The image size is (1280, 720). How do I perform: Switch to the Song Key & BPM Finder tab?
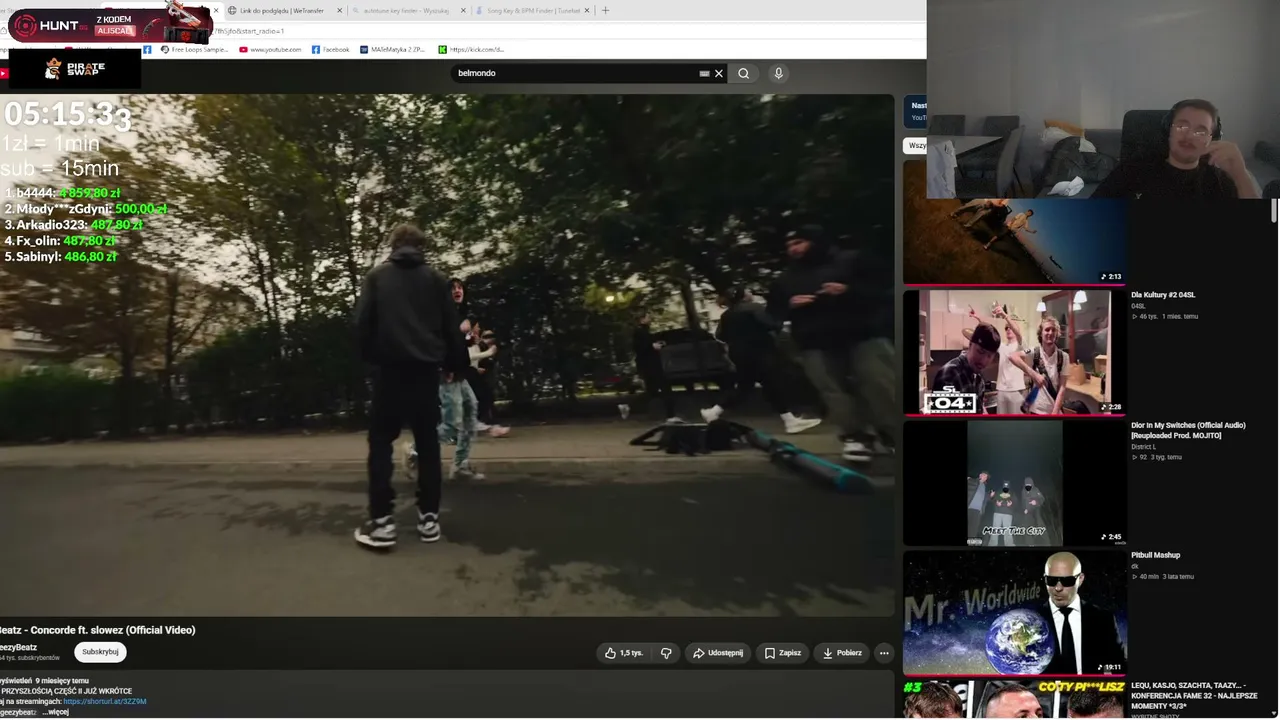pos(532,10)
